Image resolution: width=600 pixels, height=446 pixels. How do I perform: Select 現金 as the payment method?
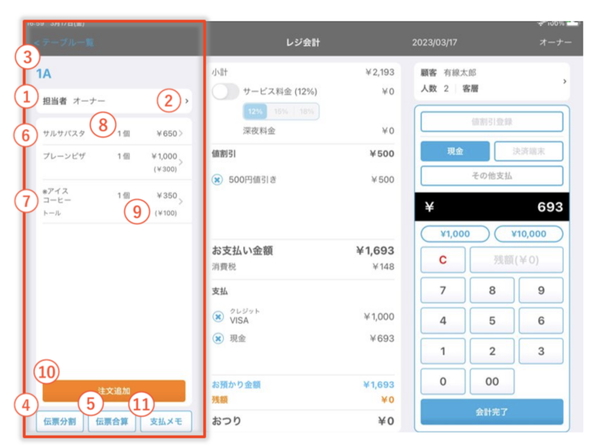point(455,151)
